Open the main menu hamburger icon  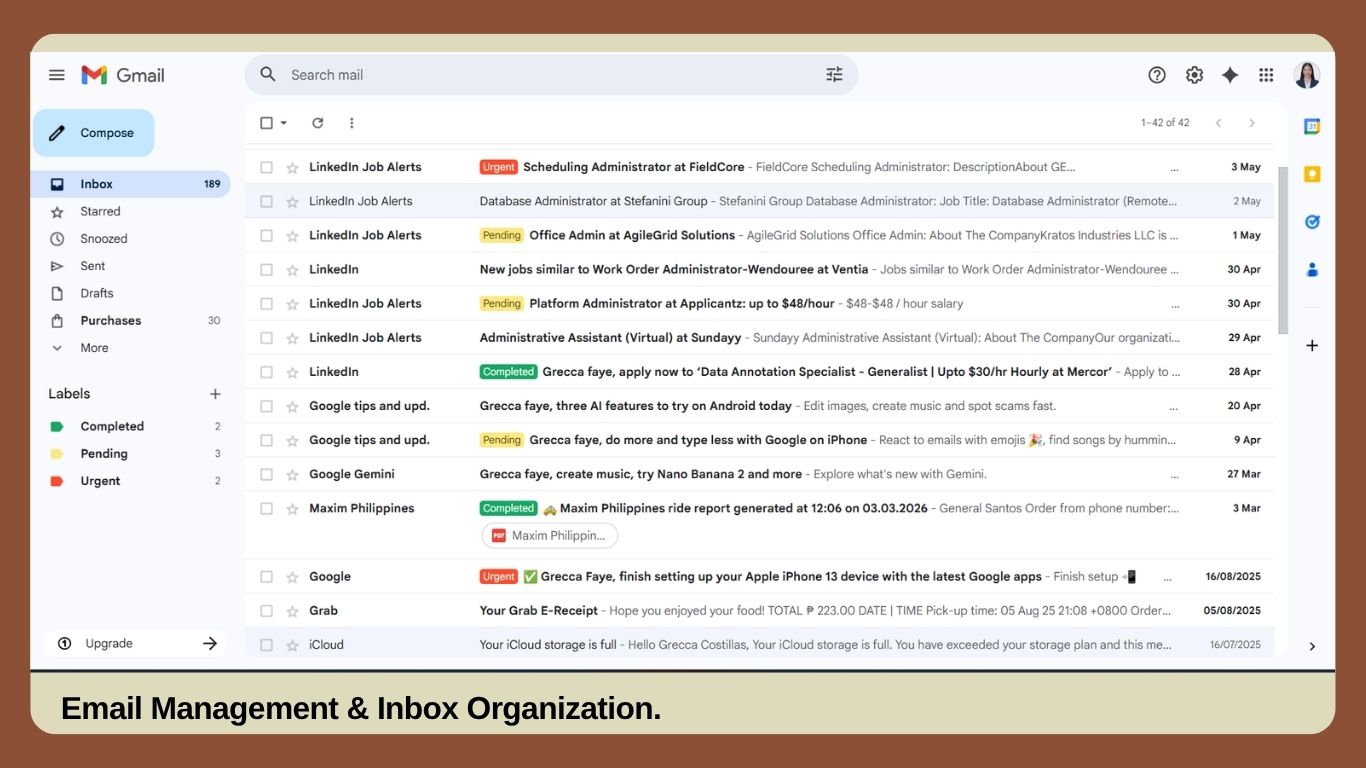tap(57, 75)
